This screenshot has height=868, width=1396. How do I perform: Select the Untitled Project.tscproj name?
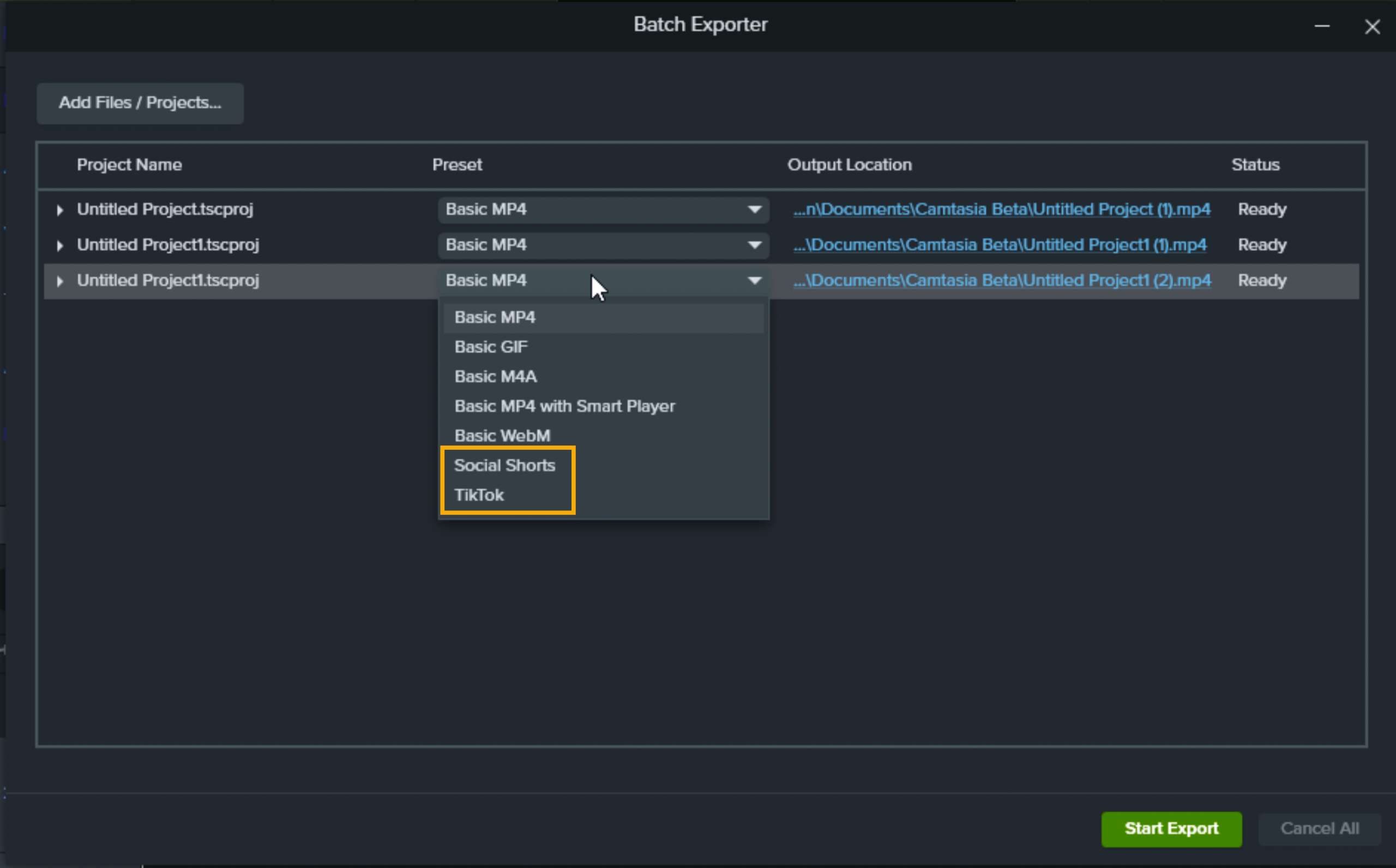[165, 209]
